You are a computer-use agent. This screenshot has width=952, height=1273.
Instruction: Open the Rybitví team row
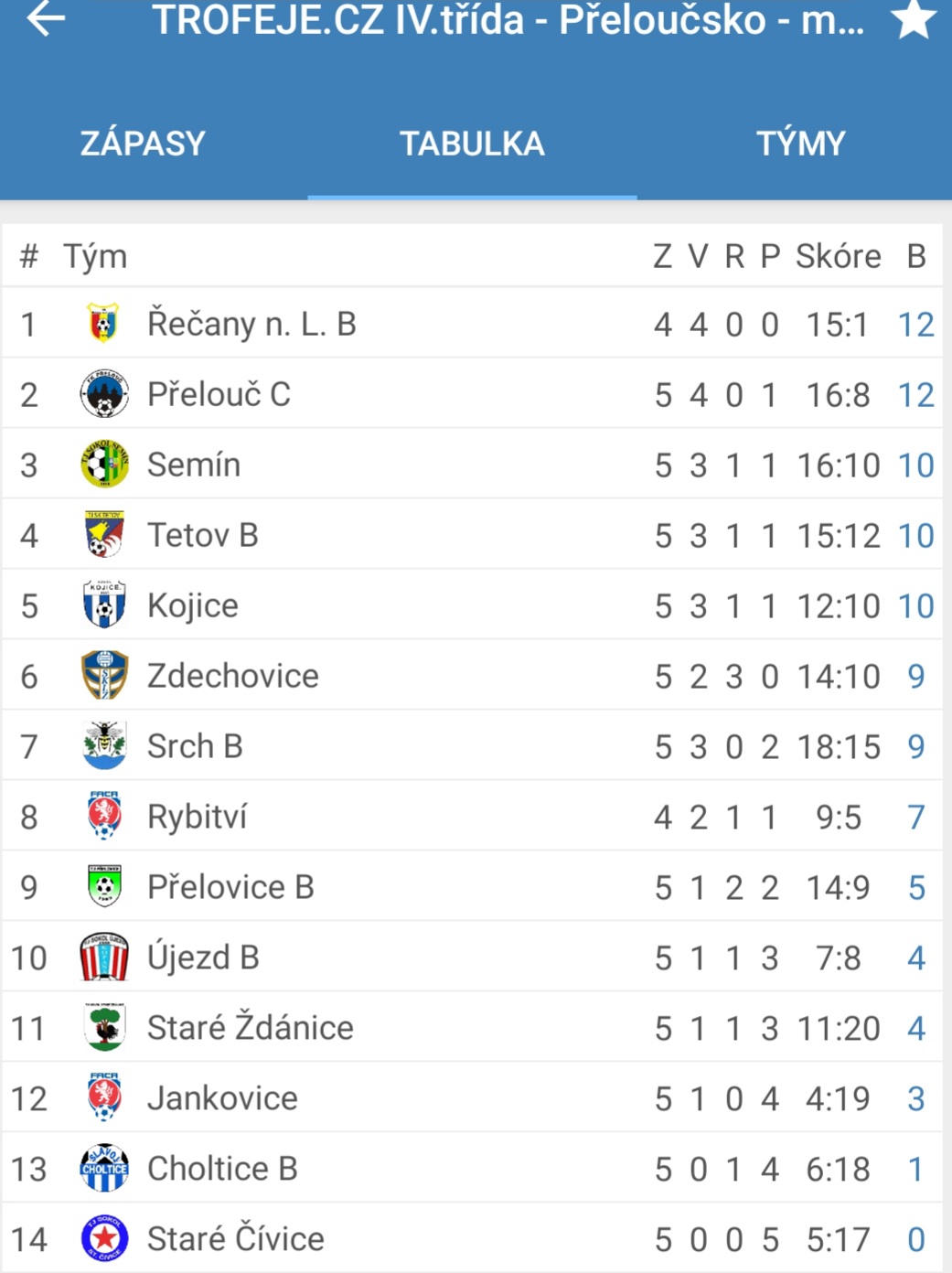[472, 817]
